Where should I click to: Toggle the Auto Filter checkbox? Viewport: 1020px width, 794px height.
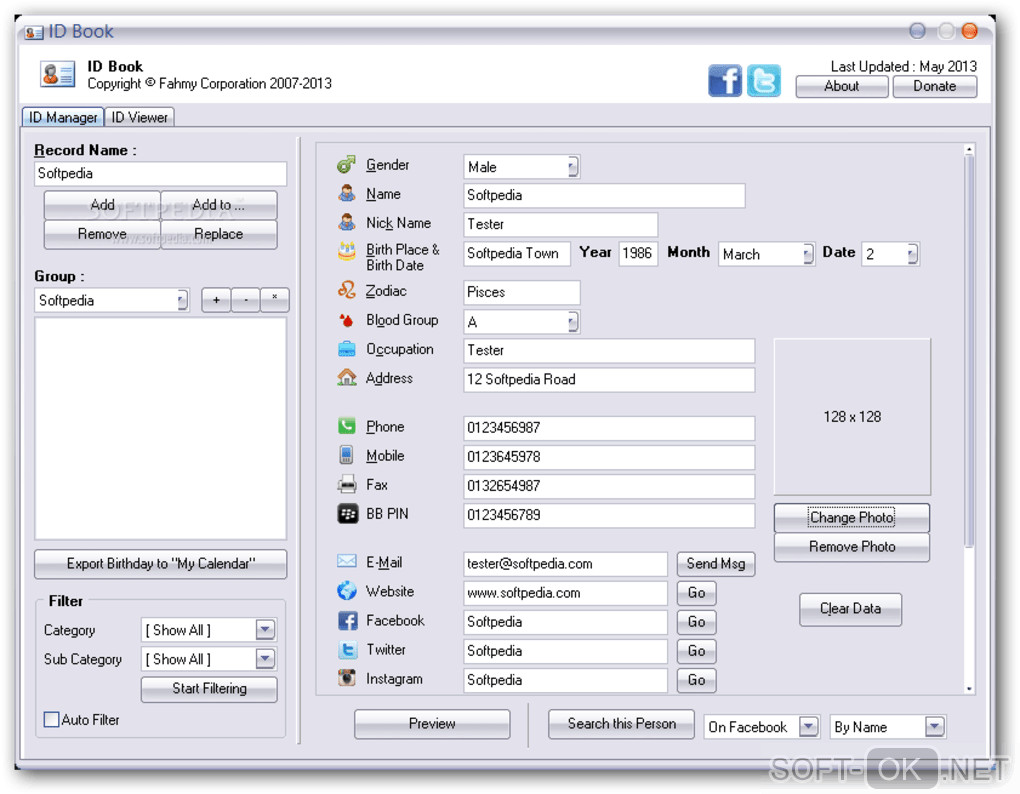pos(51,719)
